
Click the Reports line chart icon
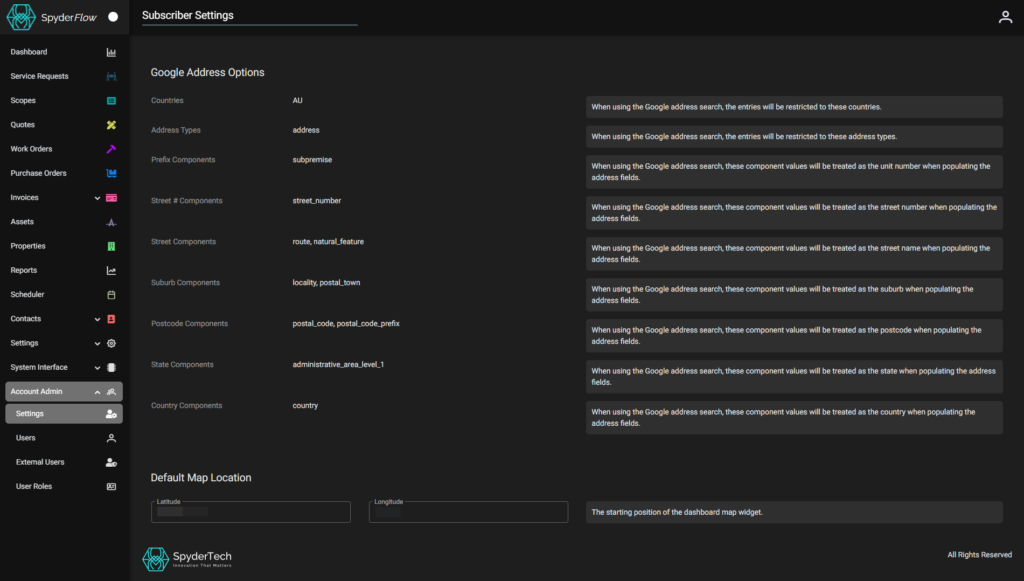[112, 270]
